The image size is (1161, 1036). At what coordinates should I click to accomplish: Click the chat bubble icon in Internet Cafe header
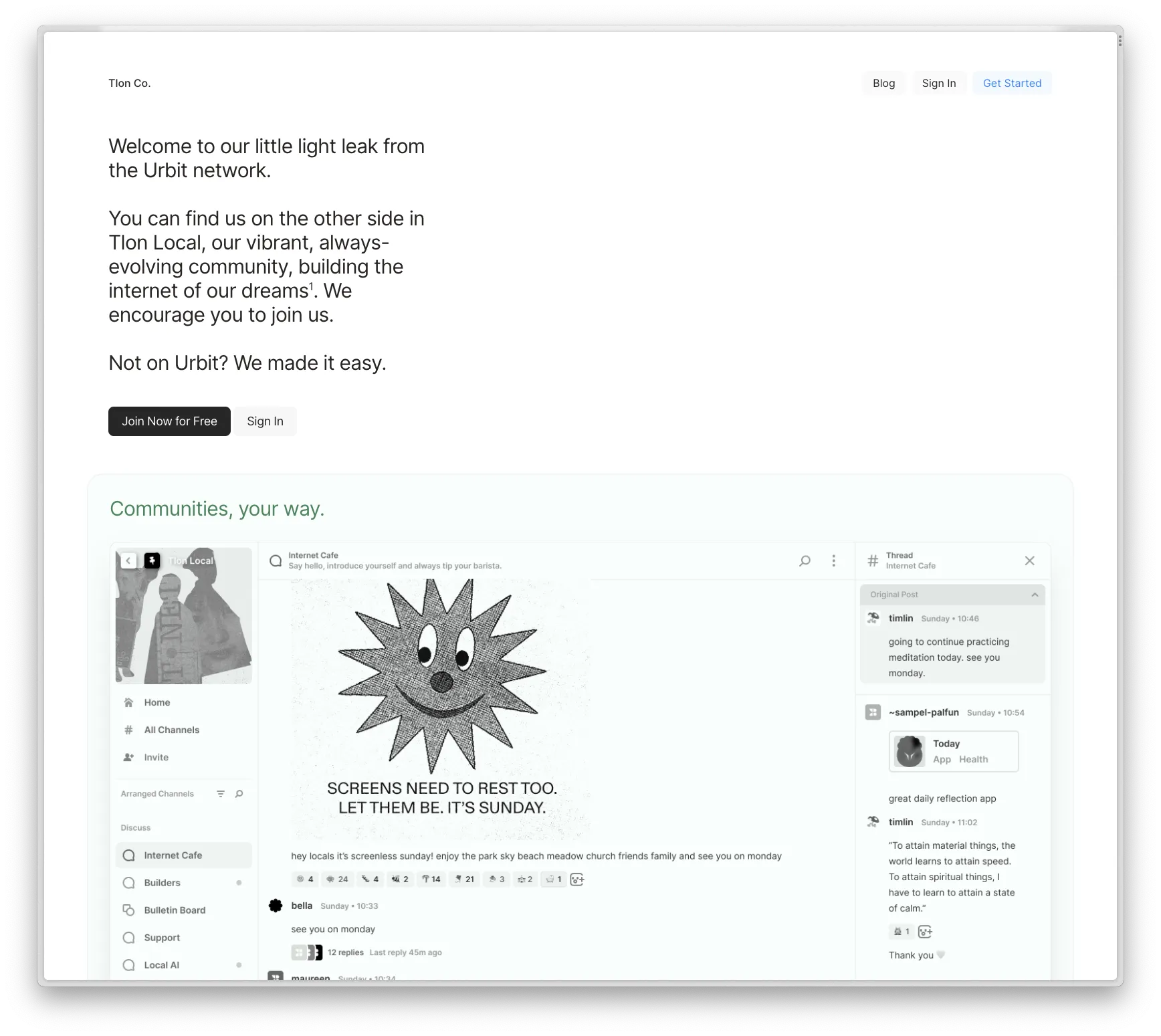[276, 560]
